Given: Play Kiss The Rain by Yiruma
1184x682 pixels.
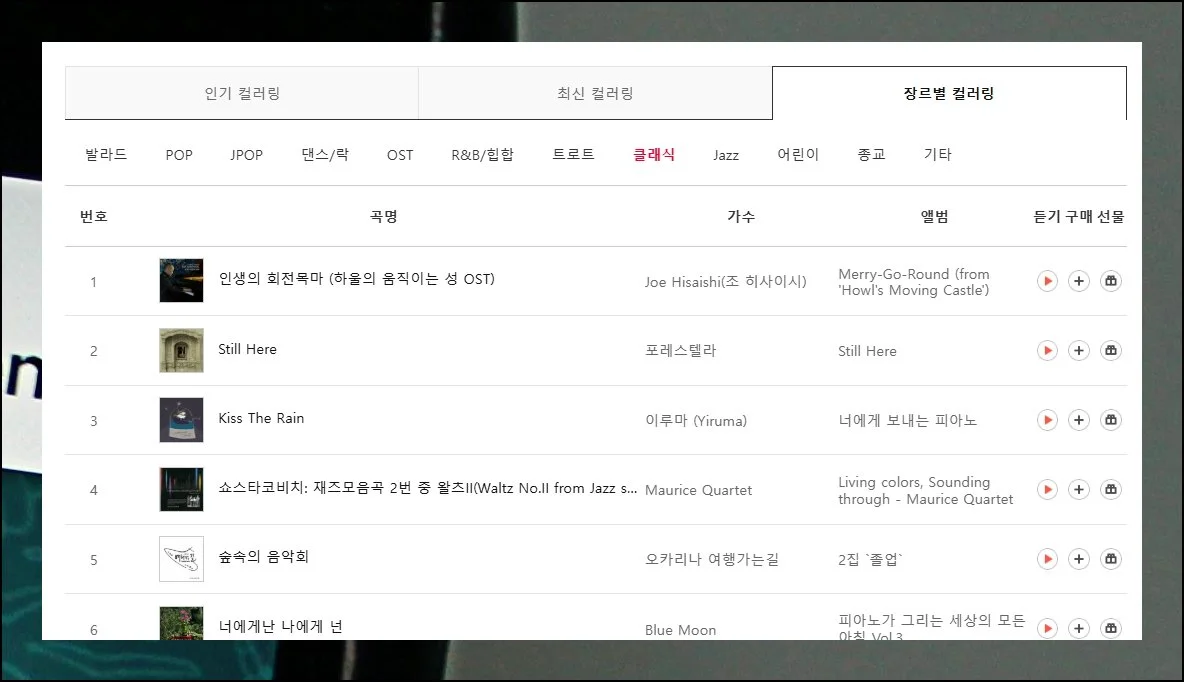Looking at the screenshot, I should click(x=1047, y=420).
